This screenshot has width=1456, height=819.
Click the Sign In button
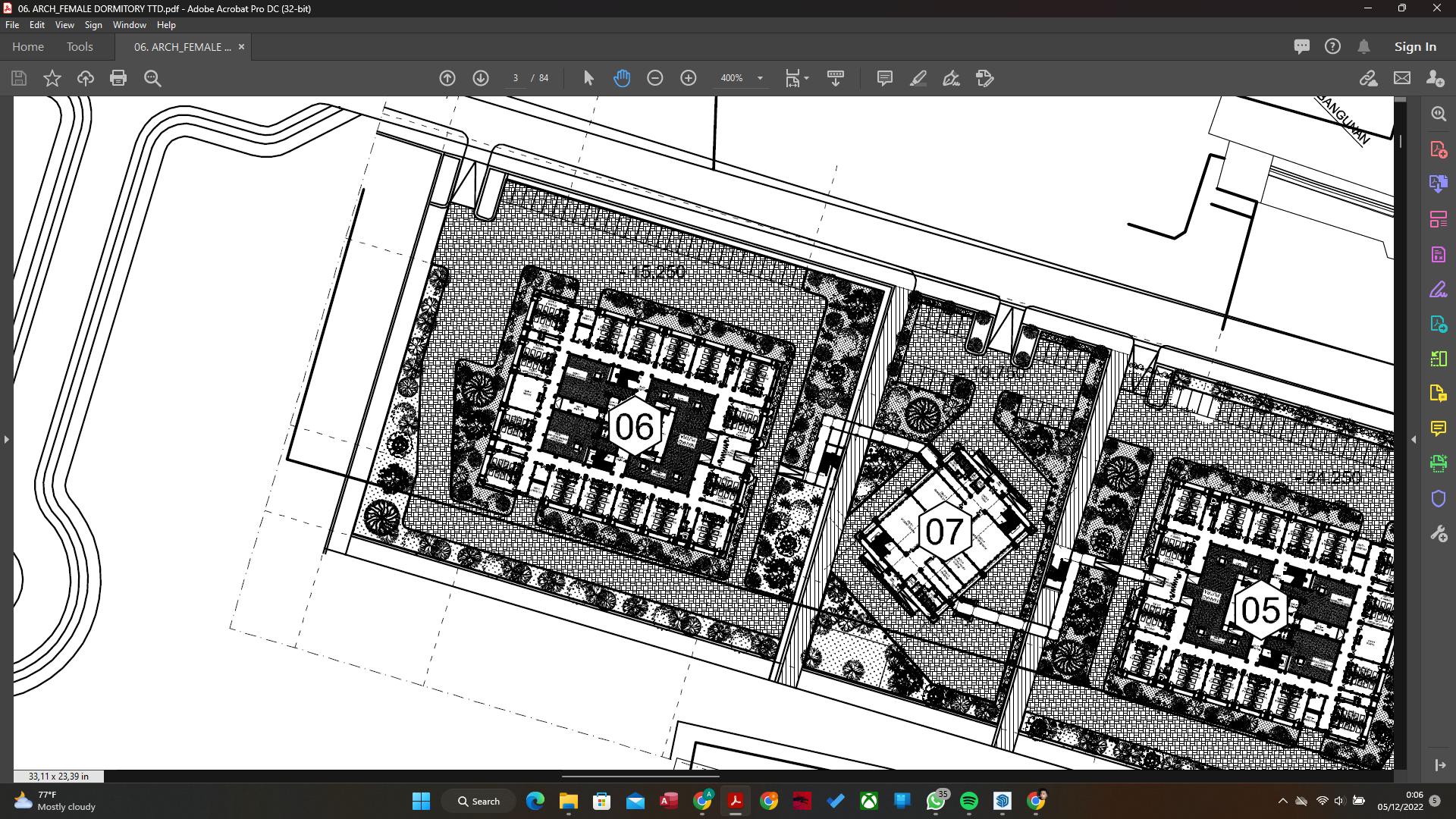point(1414,47)
